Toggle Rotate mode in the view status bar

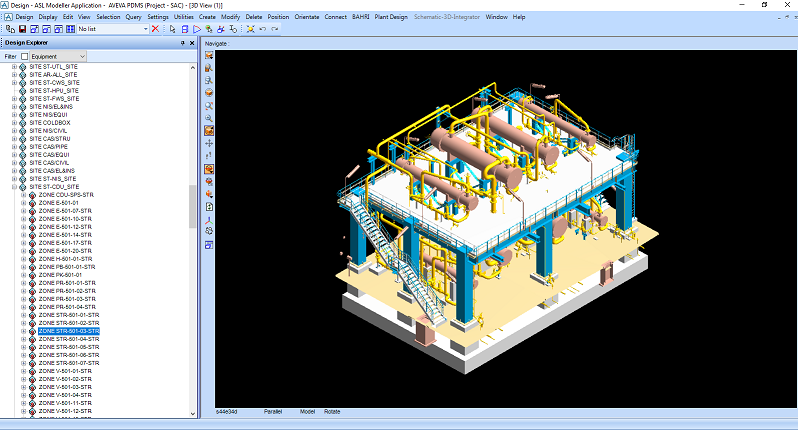coord(332,412)
